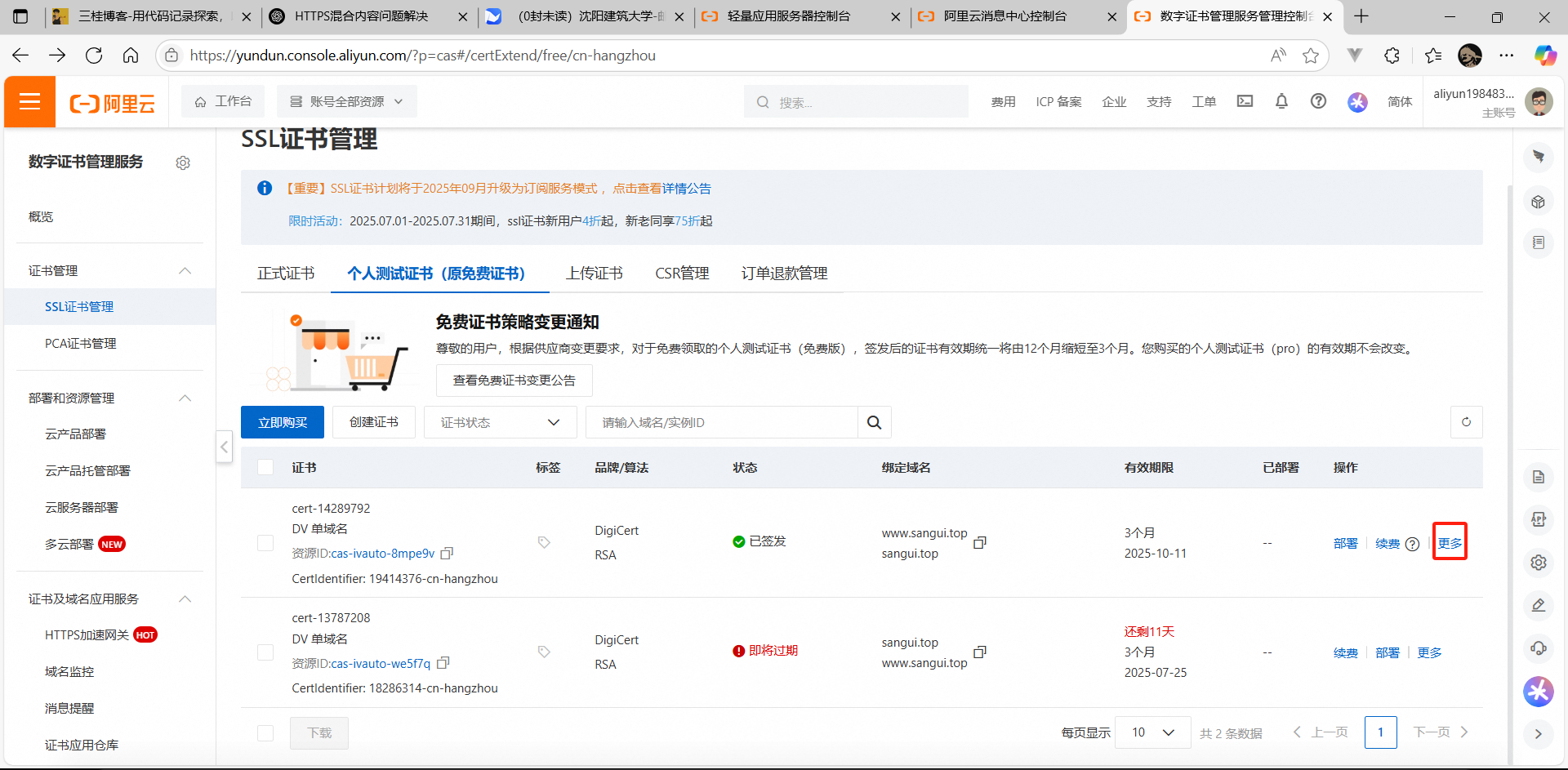The image size is (1568, 770).
Task: Edit tag icon for cert-13787208
Action: (x=544, y=652)
